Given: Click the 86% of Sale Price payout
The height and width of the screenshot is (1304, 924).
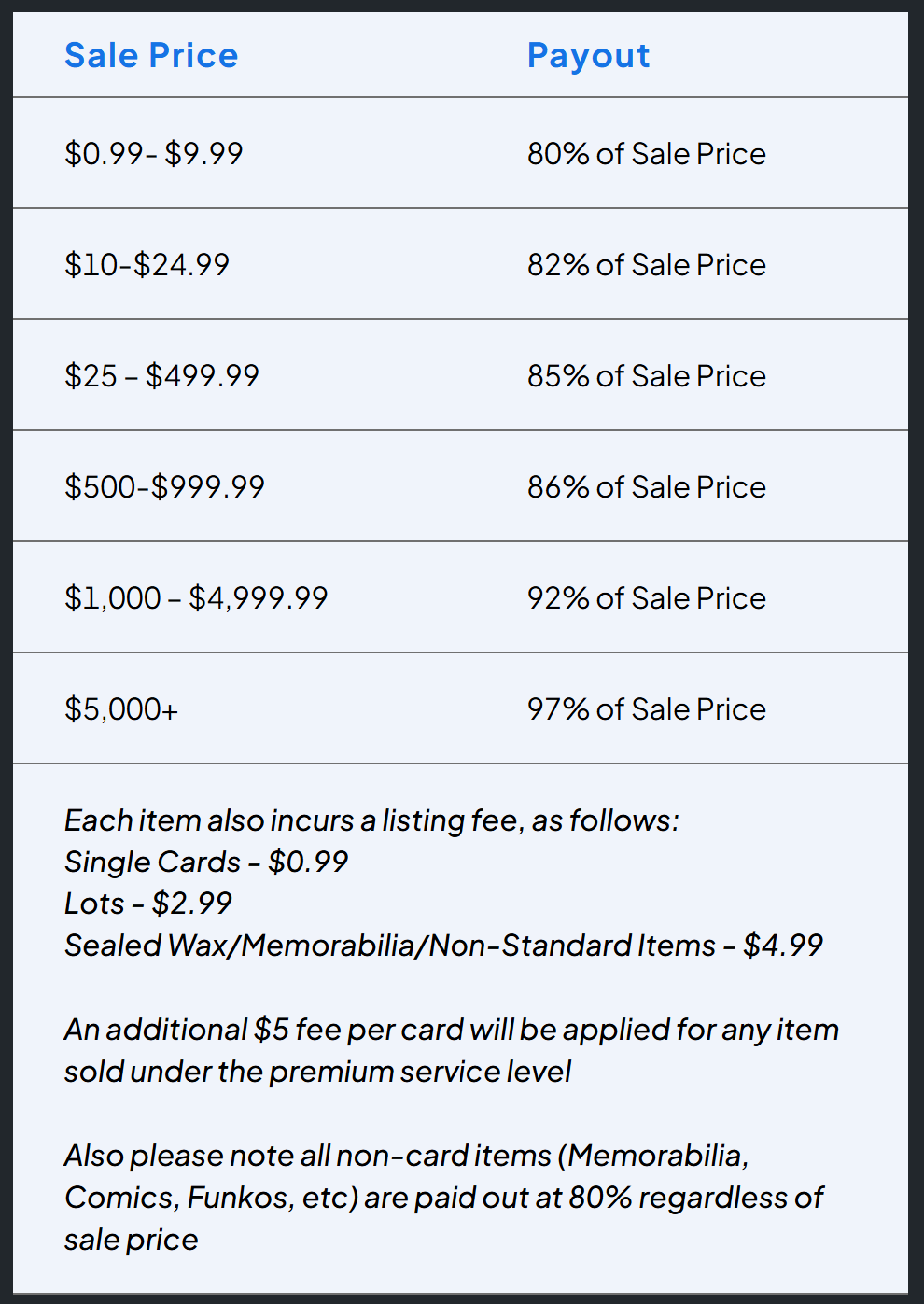Looking at the screenshot, I should coord(646,486).
